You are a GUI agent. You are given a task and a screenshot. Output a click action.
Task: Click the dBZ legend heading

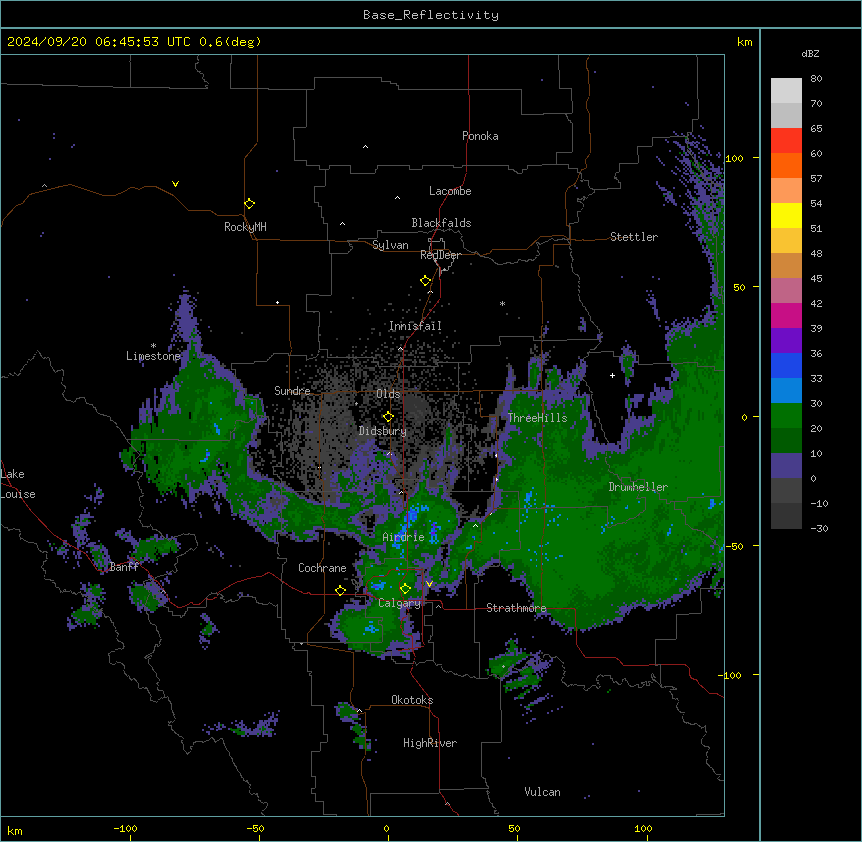coord(810,53)
